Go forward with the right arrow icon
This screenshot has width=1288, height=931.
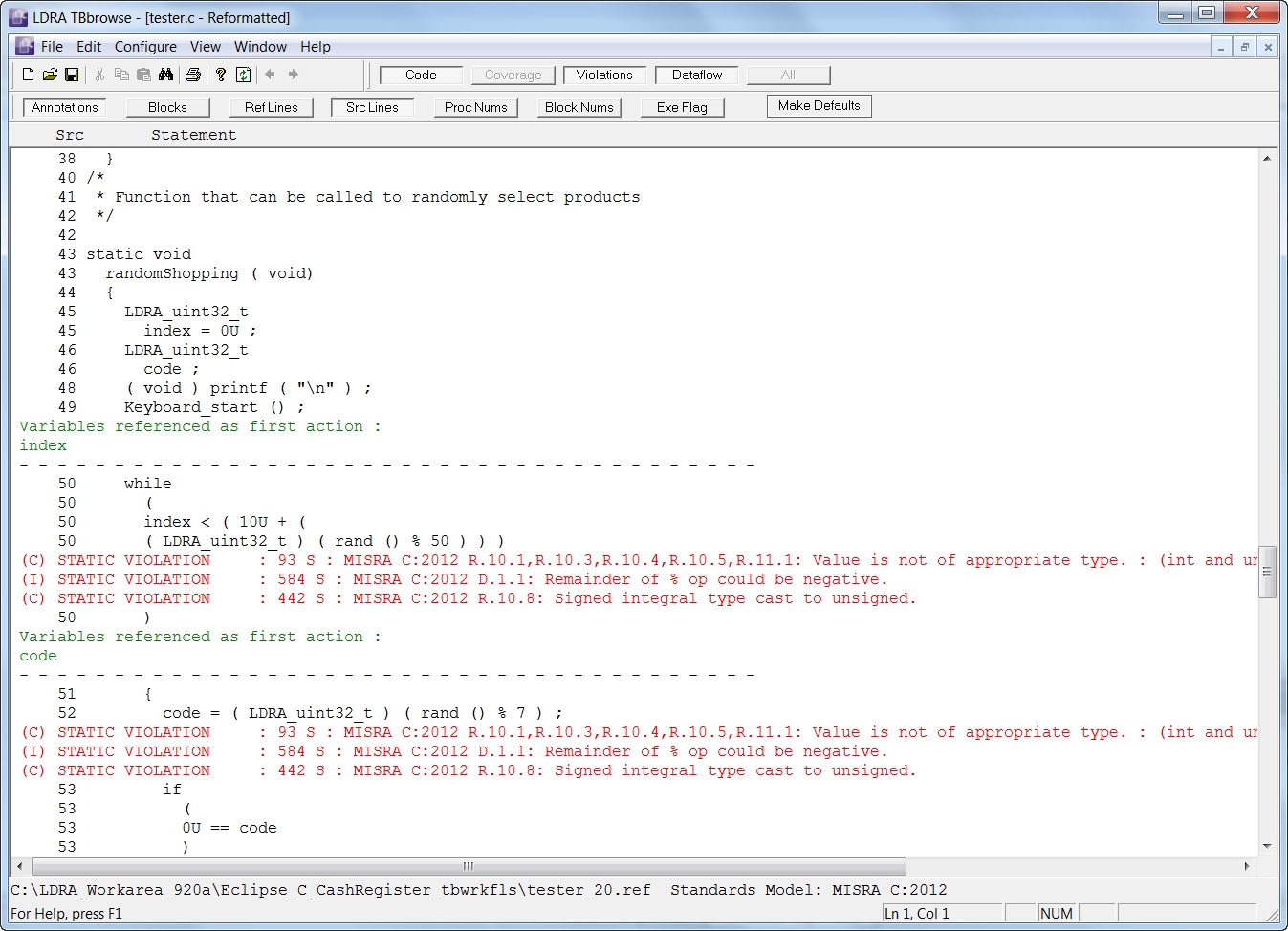[294, 75]
